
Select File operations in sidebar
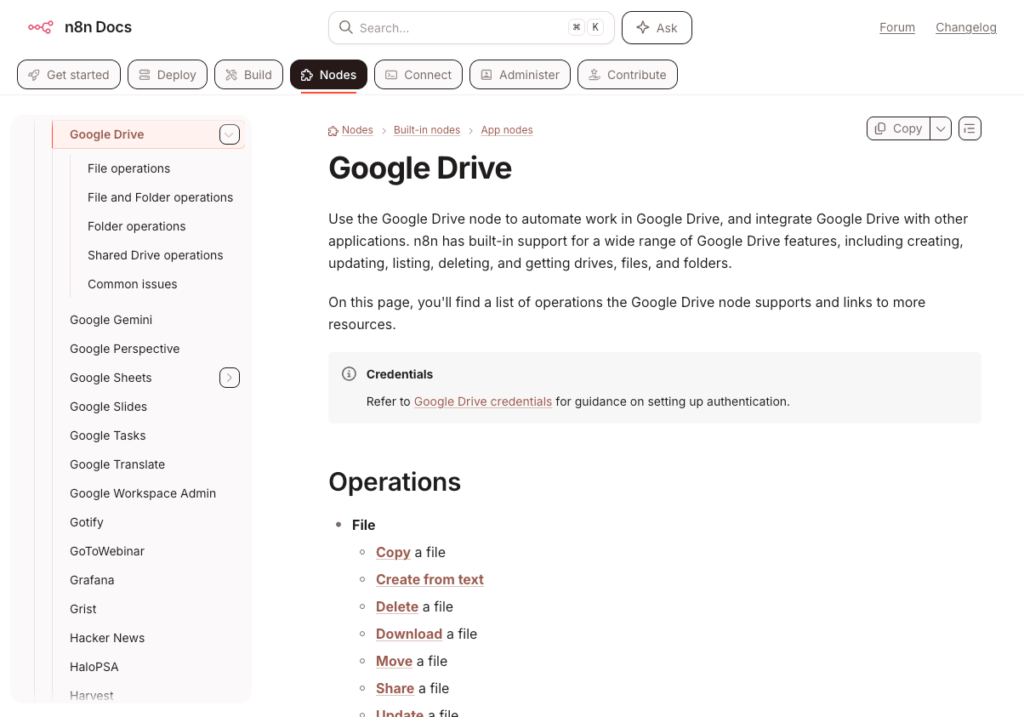pos(129,168)
